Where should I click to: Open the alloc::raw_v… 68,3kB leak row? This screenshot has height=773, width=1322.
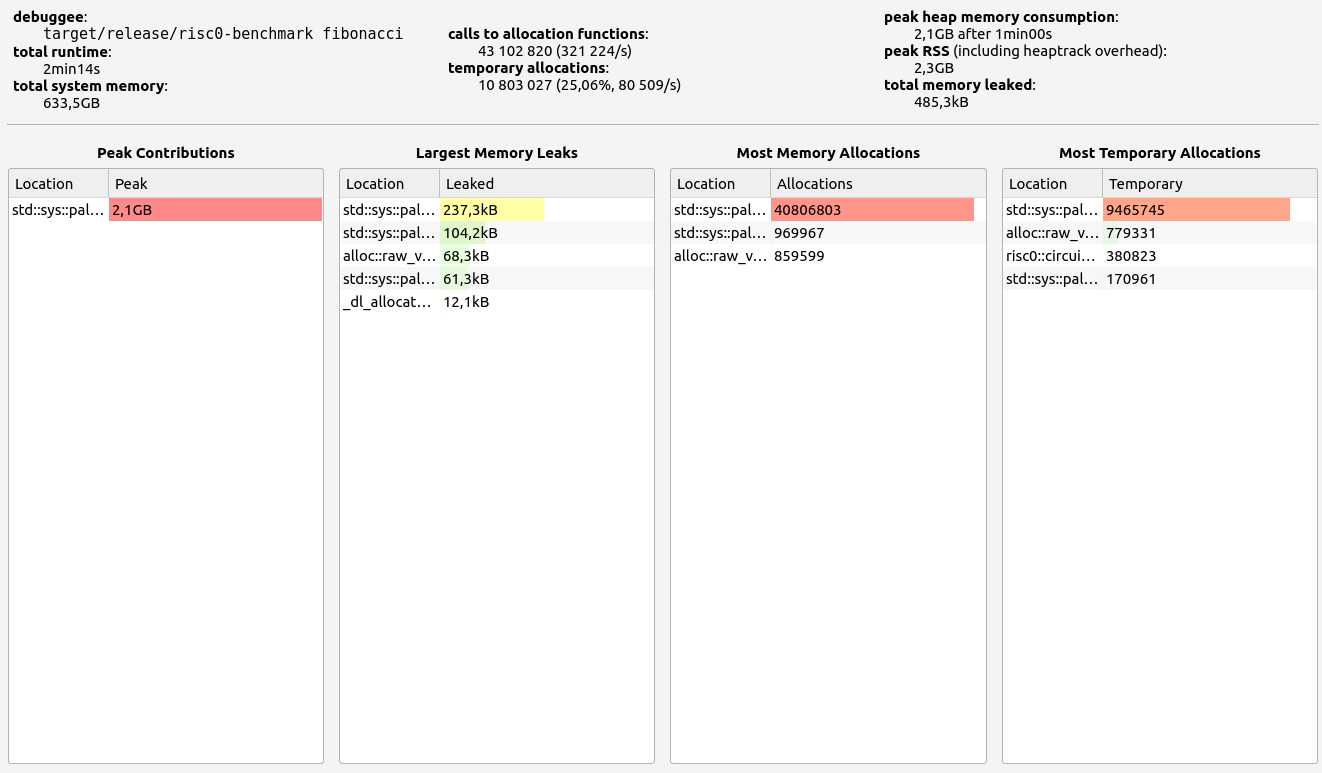tap(496, 256)
